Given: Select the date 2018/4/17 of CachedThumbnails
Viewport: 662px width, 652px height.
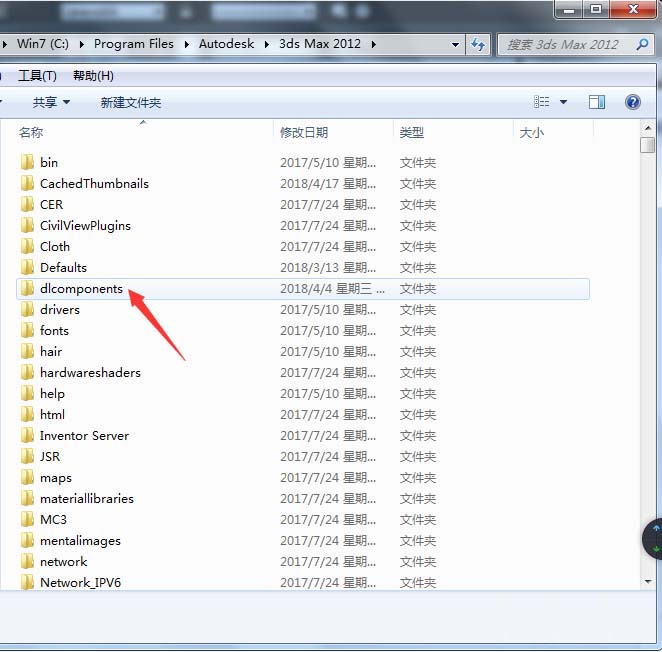Looking at the screenshot, I should [328, 184].
